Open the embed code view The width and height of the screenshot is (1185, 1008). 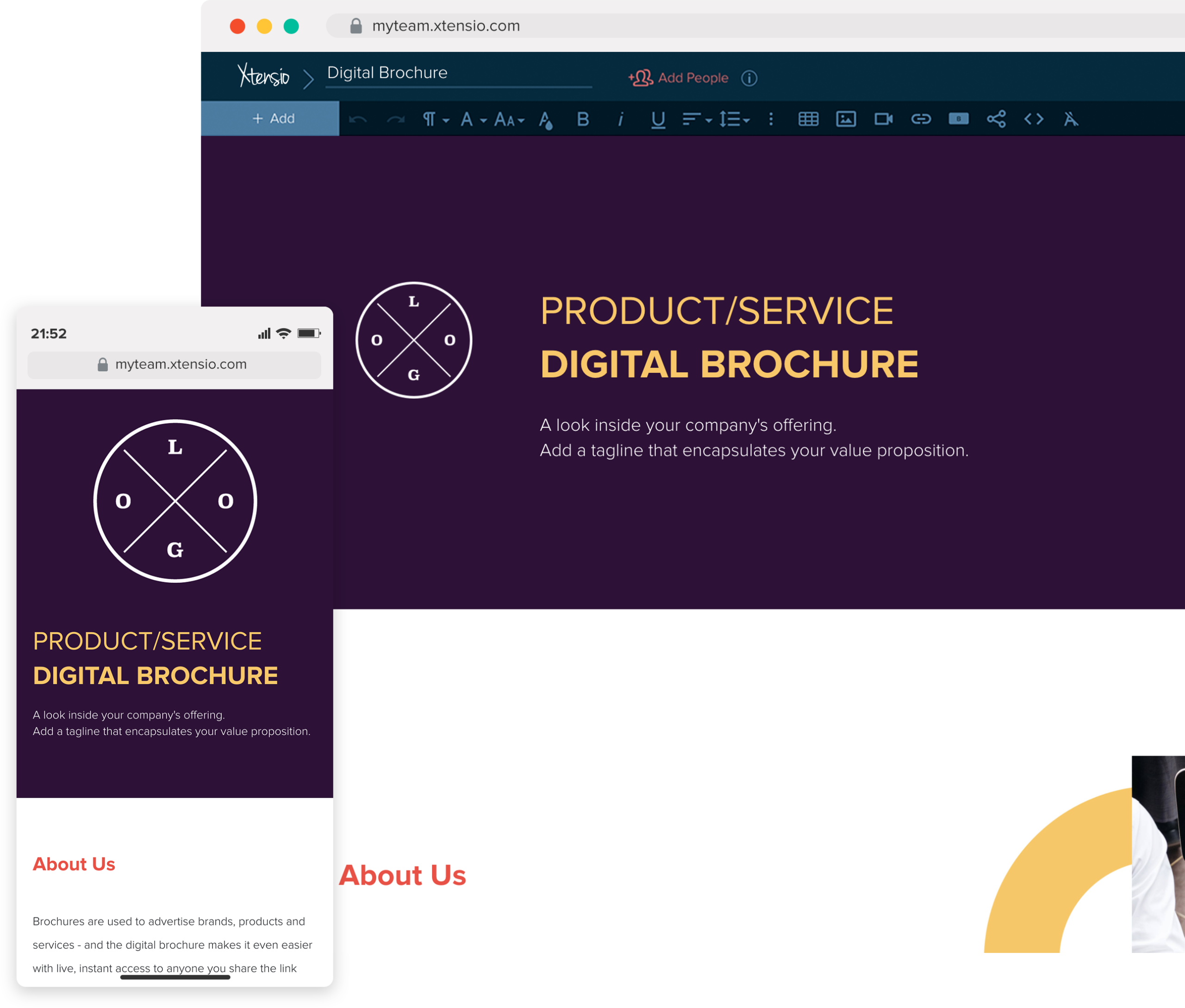[1034, 119]
